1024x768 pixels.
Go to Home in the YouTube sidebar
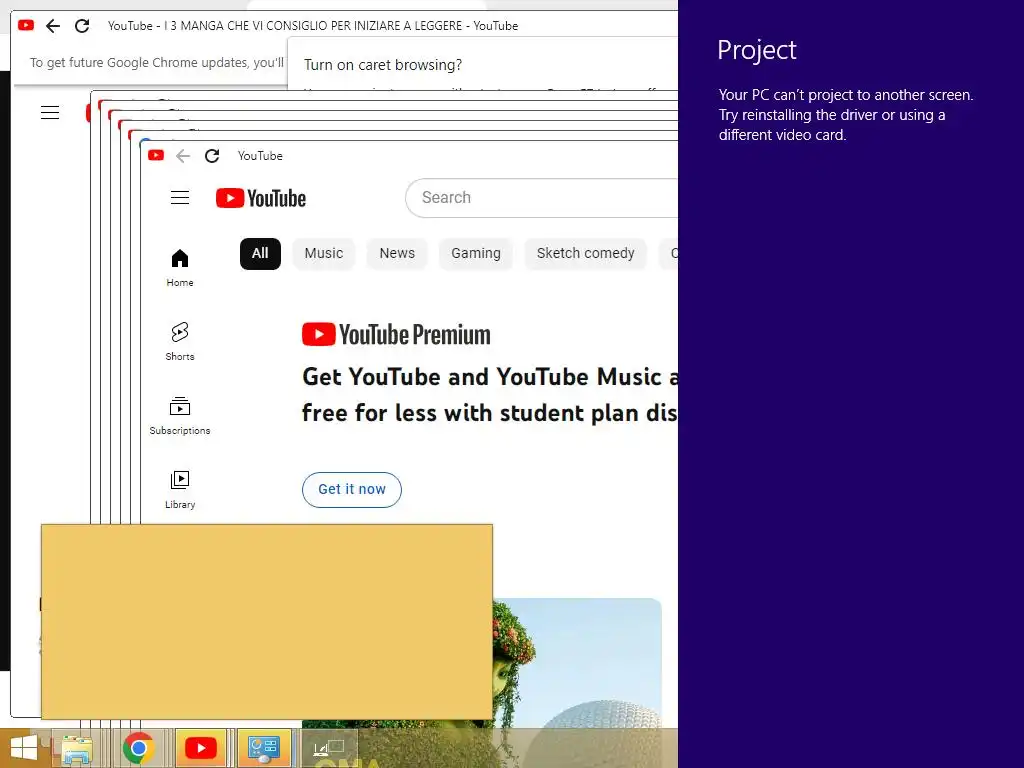coord(180,268)
